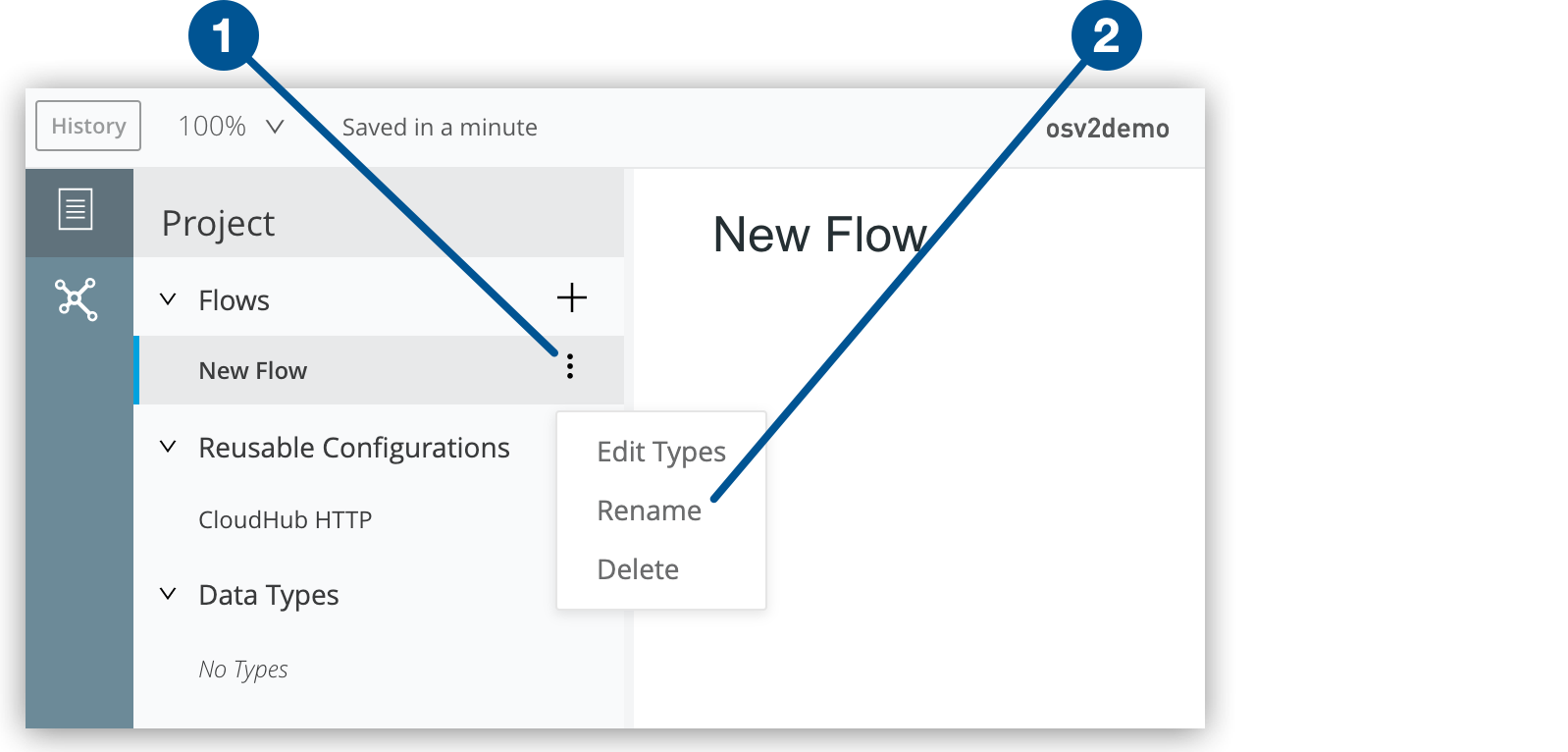Click the No Types placeholder text
The height and width of the screenshot is (752, 1568).
pos(243,670)
